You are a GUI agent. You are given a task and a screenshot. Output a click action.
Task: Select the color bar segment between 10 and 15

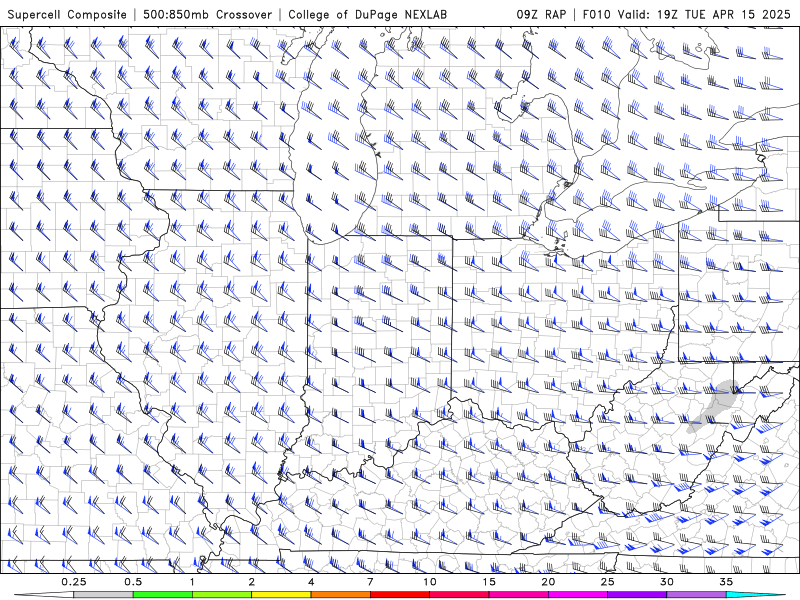pos(459,595)
